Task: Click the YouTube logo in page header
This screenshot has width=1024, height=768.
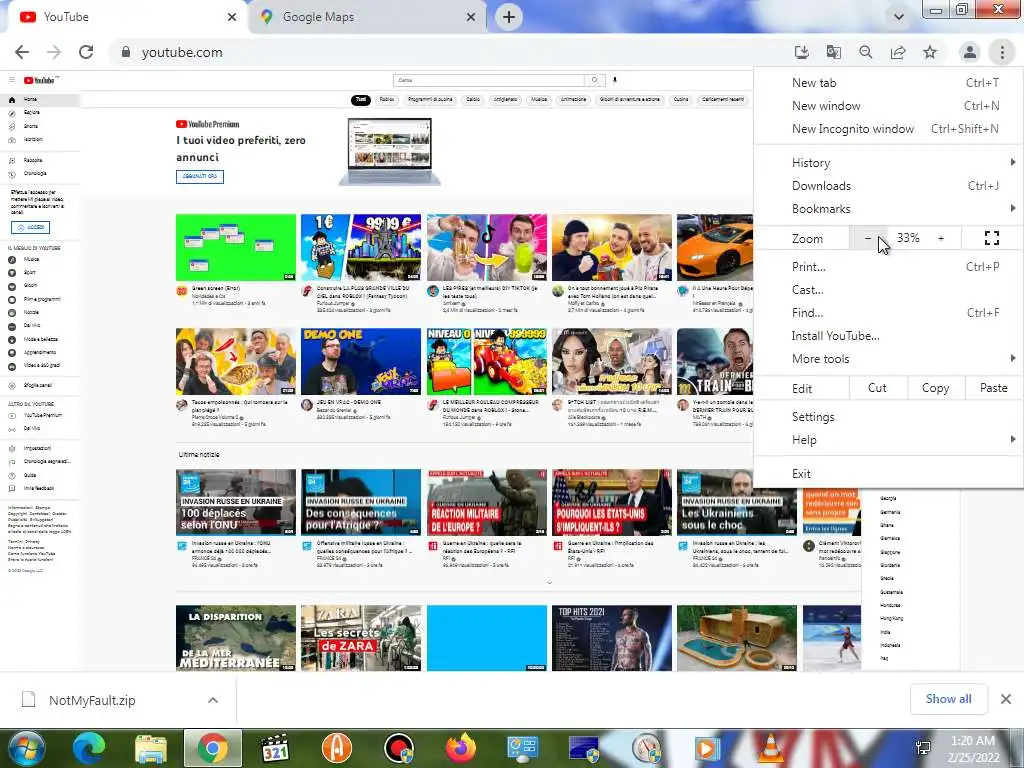Action: pyautogui.click(x=41, y=80)
